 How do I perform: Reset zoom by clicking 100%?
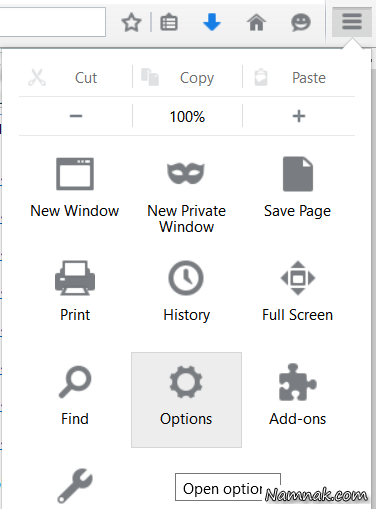tap(187, 116)
